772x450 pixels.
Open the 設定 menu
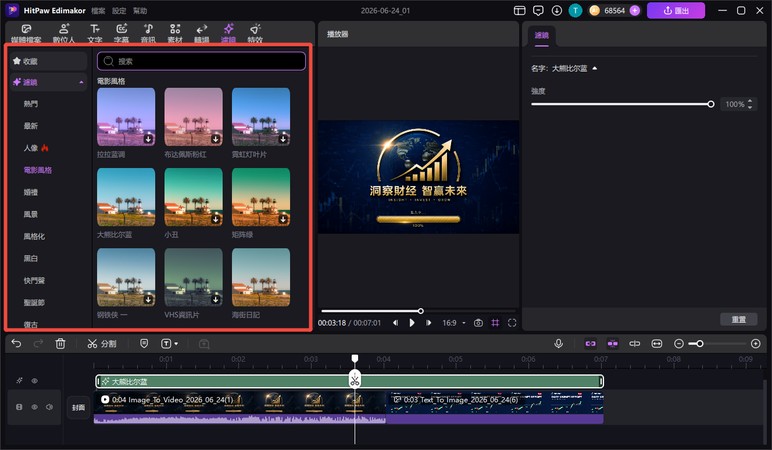pyautogui.click(x=119, y=10)
